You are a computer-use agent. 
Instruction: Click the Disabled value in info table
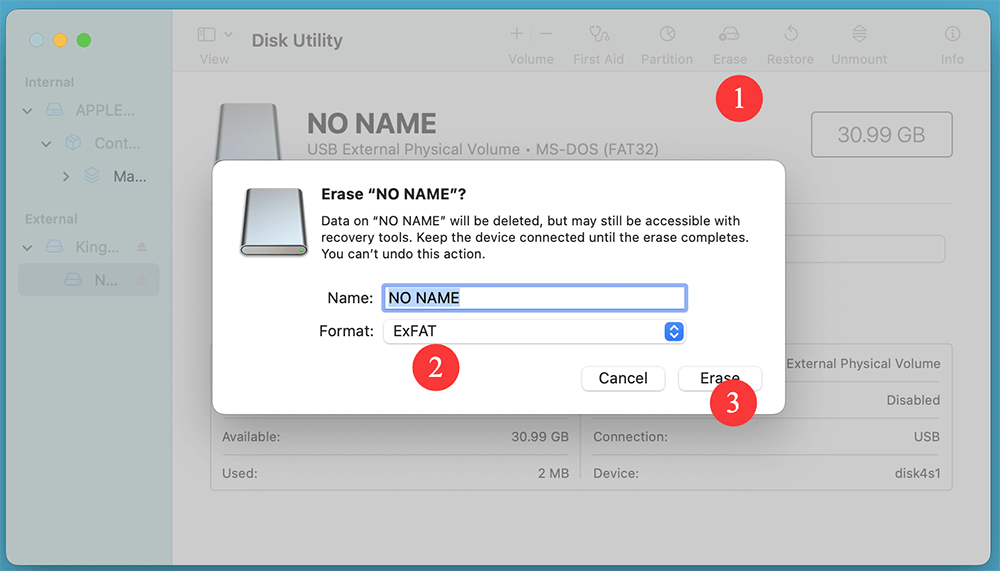[913, 400]
